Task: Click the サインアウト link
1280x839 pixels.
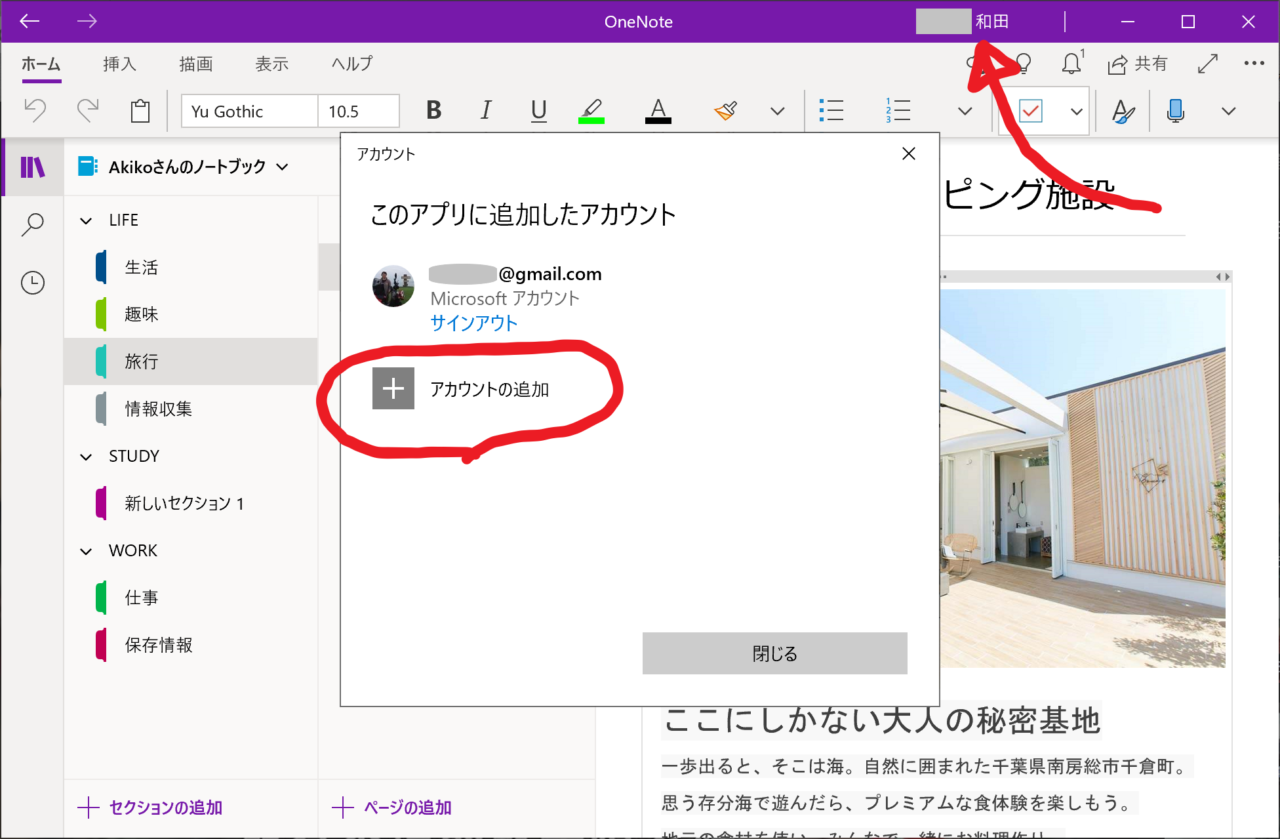Action: pos(474,323)
